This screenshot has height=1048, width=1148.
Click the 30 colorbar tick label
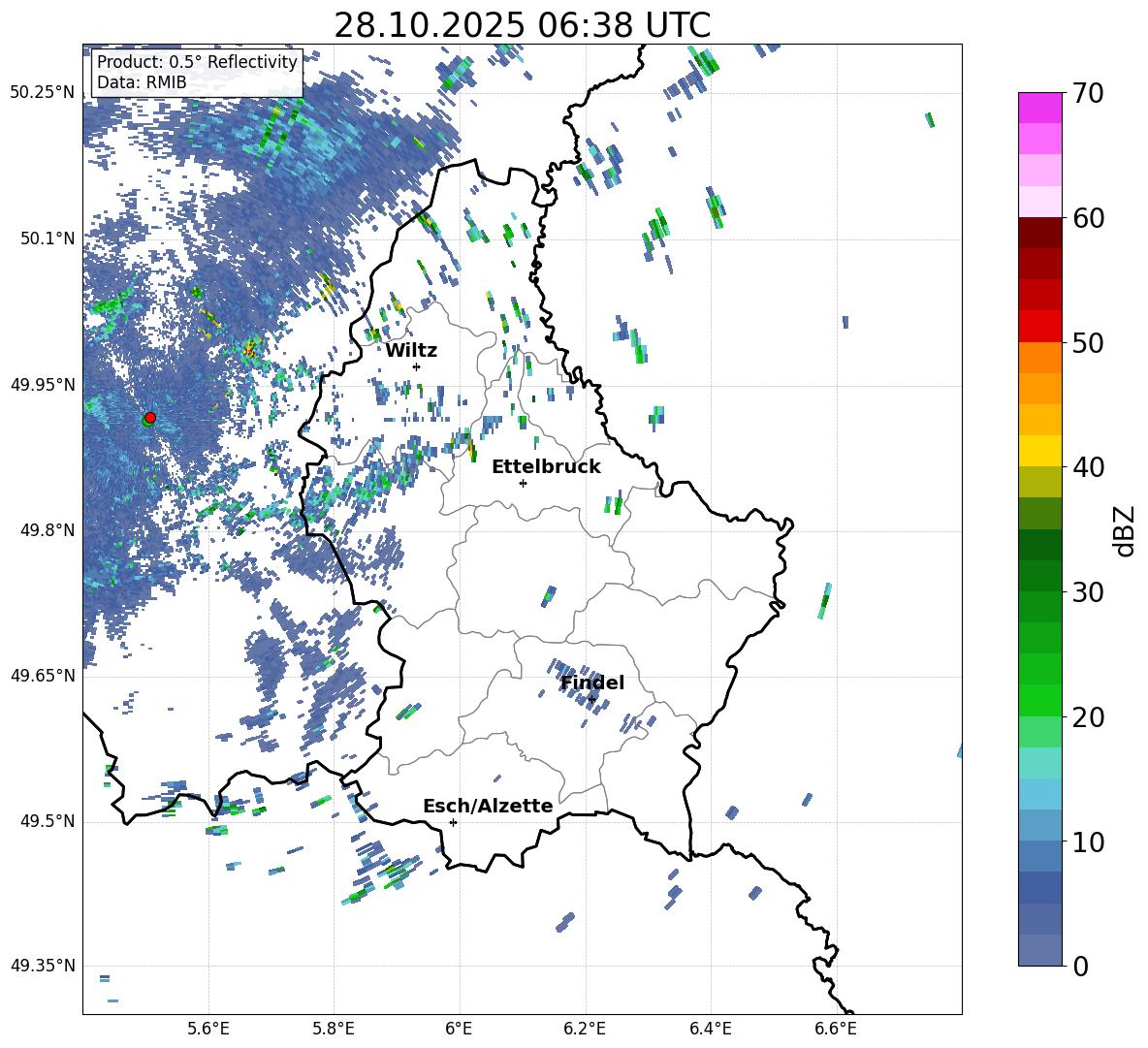(x=1088, y=592)
